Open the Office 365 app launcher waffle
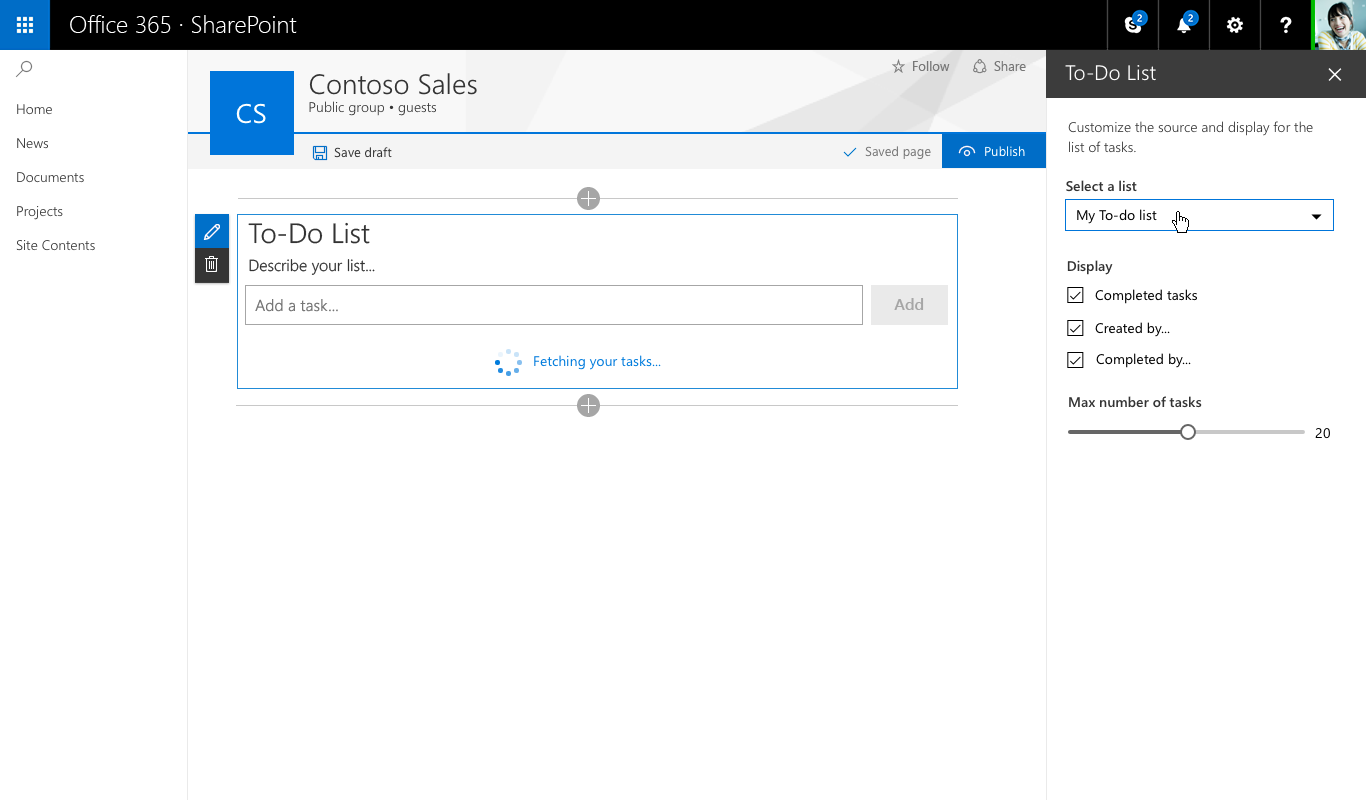This screenshot has width=1366, height=800. pyautogui.click(x=25, y=25)
